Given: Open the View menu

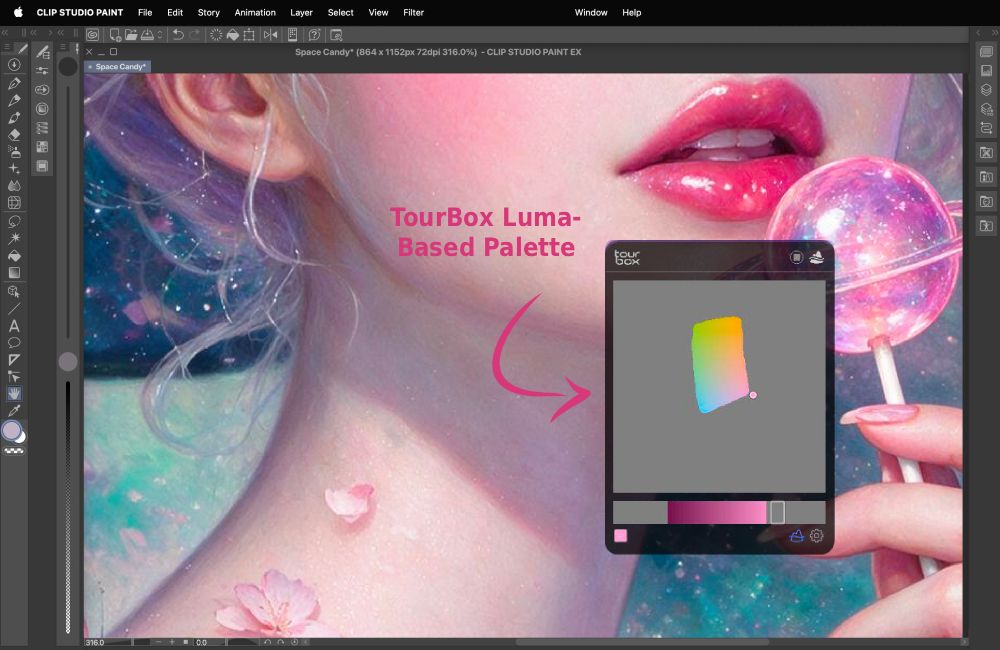Looking at the screenshot, I should 378,12.
